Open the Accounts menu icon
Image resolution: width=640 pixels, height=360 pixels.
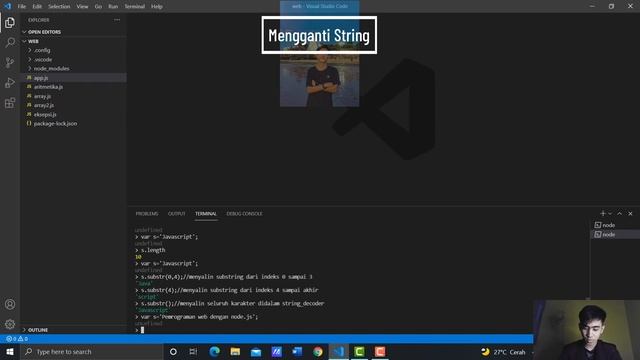tap(10, 304)
